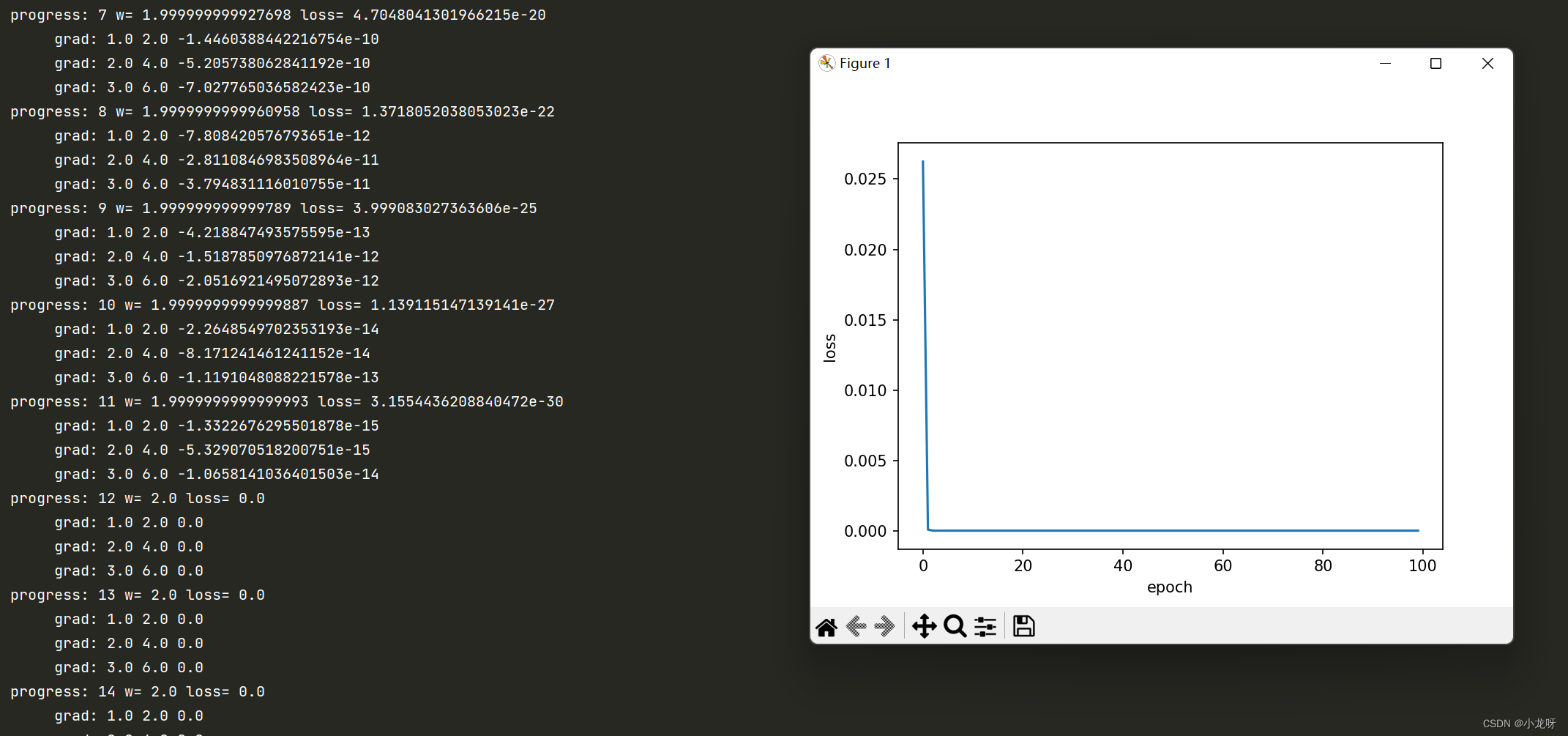Click the 0.000 y-axis tick label

click(865, 531)
